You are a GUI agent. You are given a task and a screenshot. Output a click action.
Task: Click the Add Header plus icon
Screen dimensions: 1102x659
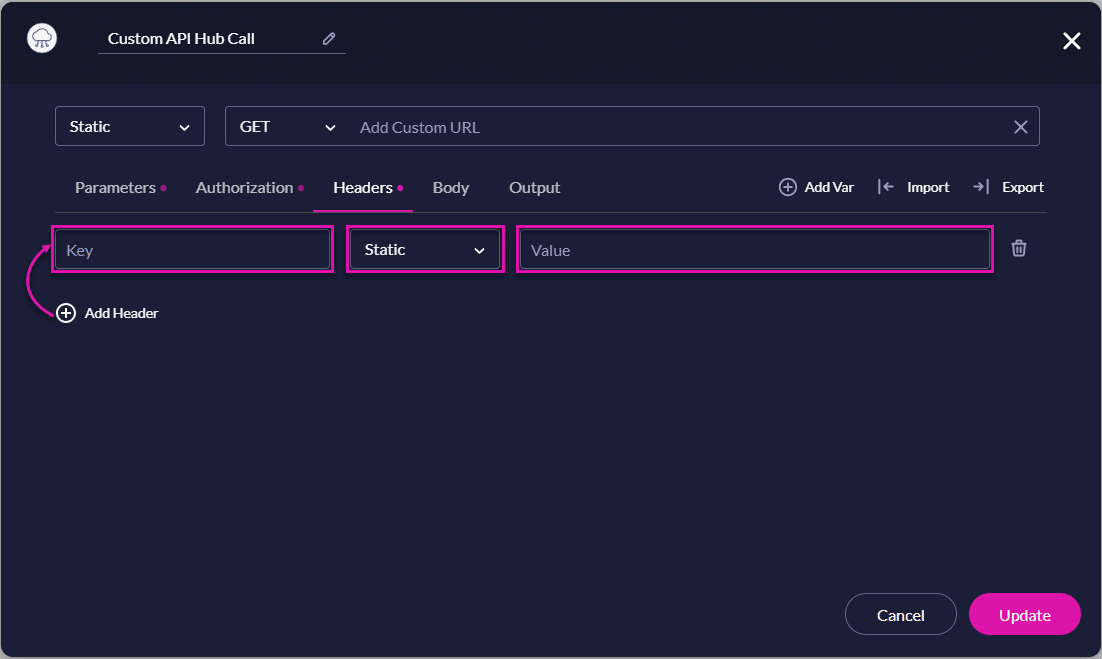pyautogui.click(x=66, y=312)
